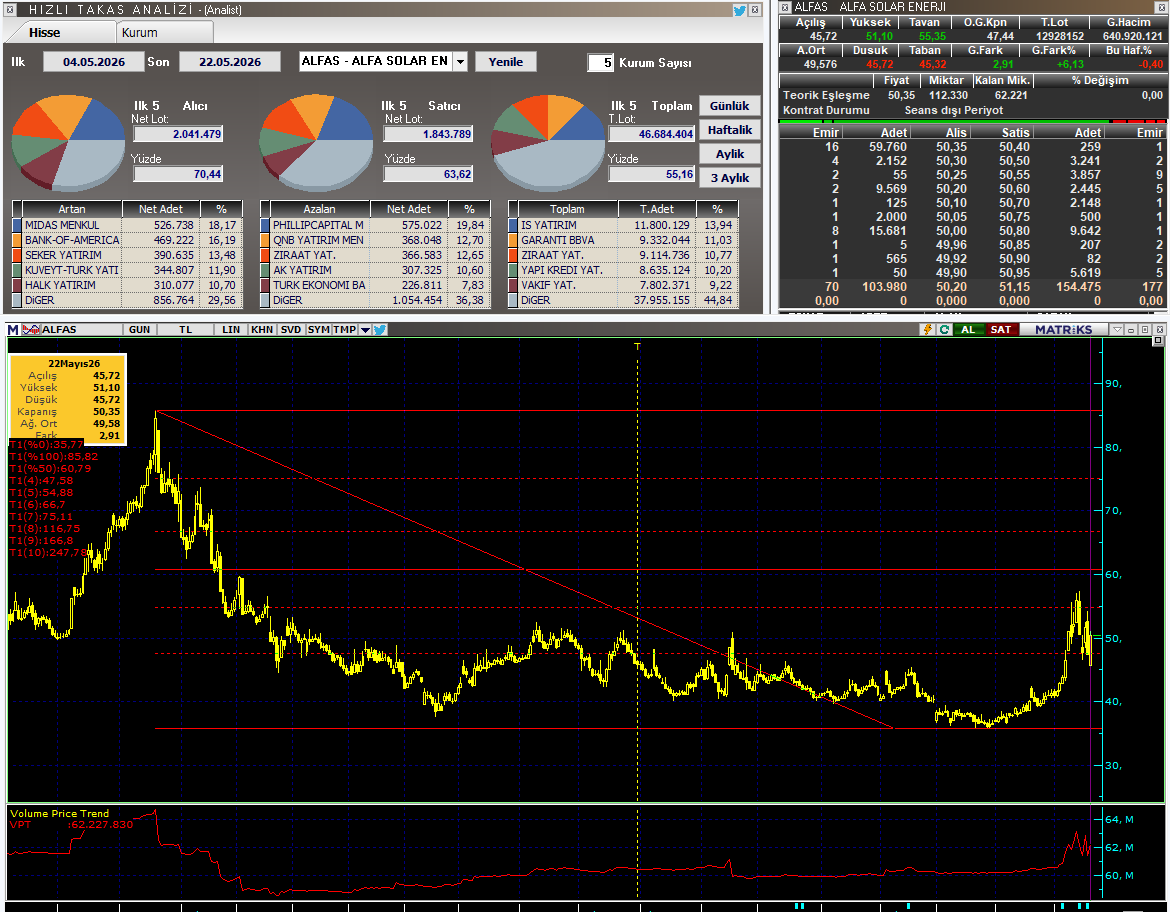Click the red SAT sell button
The height and width of the screenshot is (912, 1170).
coord(1001,329)
